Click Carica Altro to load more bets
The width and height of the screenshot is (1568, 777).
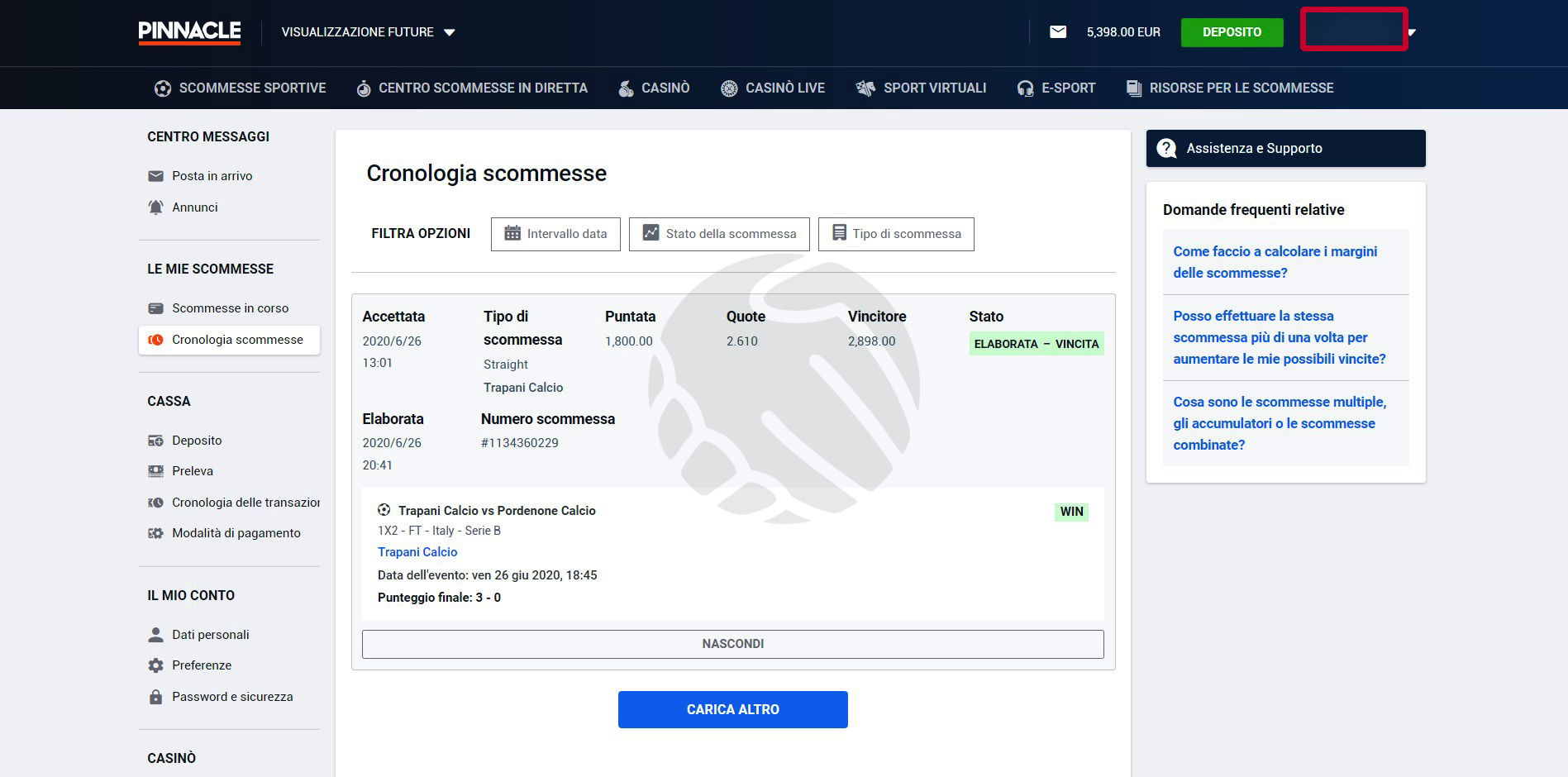733,709
